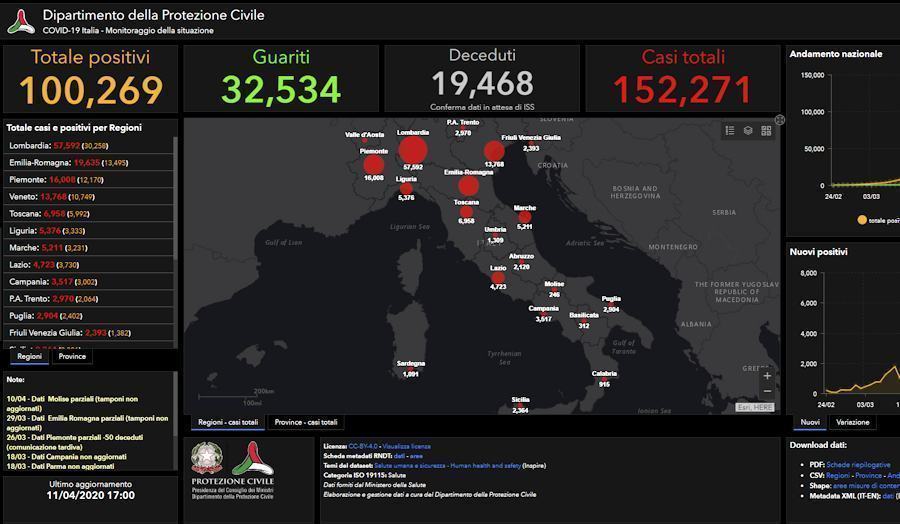Zoom out on the map
Viewport: 900px width, 524px height.
(767, 391)
